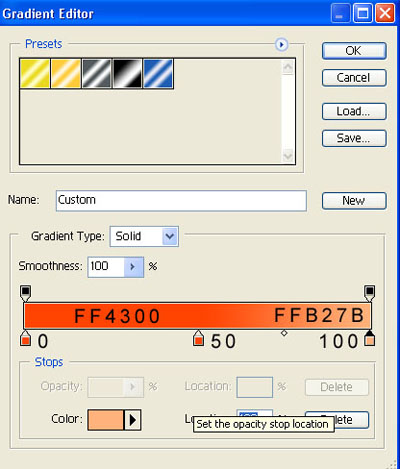Open the Presets flyout menu arrow
The image size is (400, 469).
(x=281, y=44)
